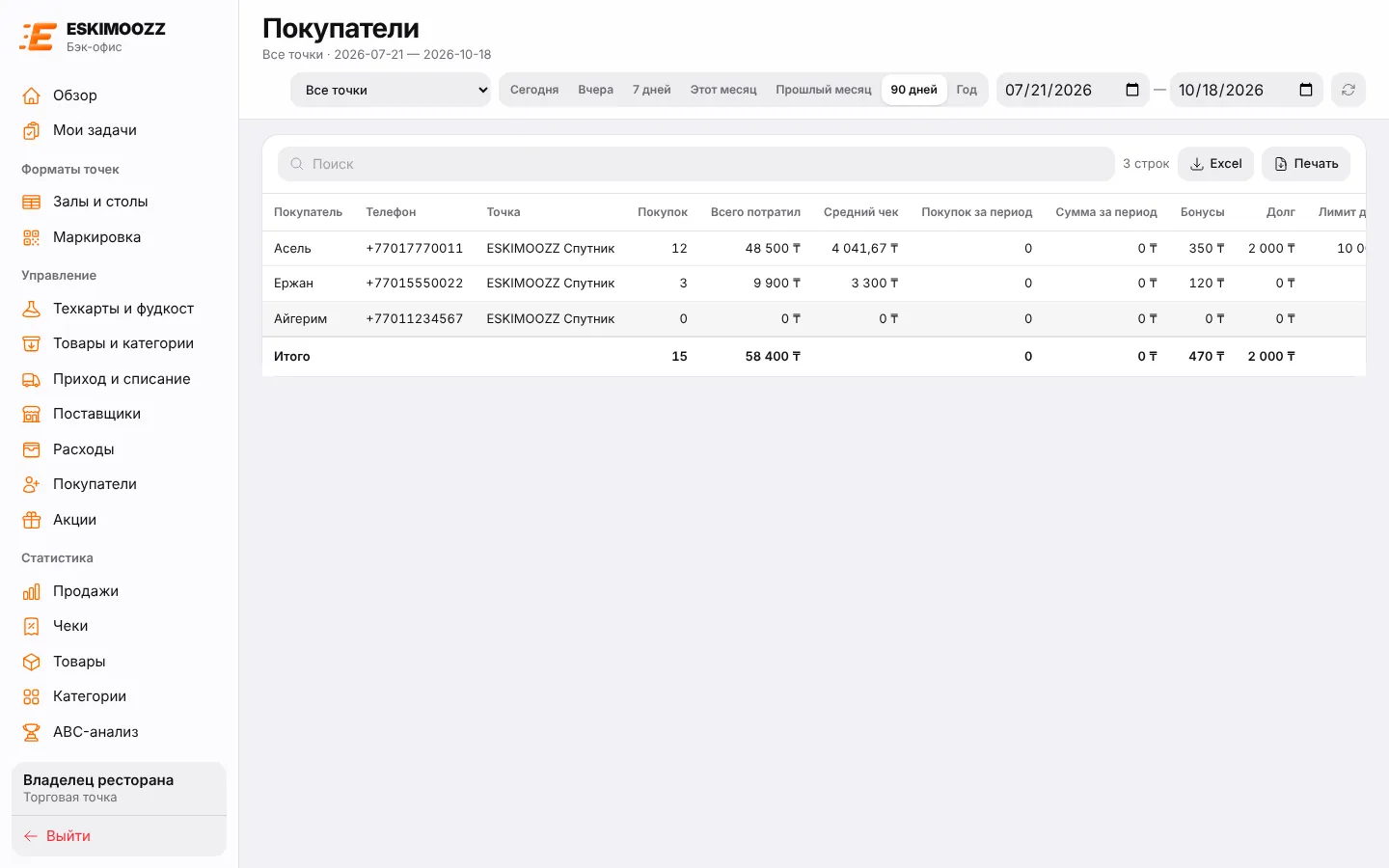
Task: Open Мои задачи clipboard icon
Action: 32,130
